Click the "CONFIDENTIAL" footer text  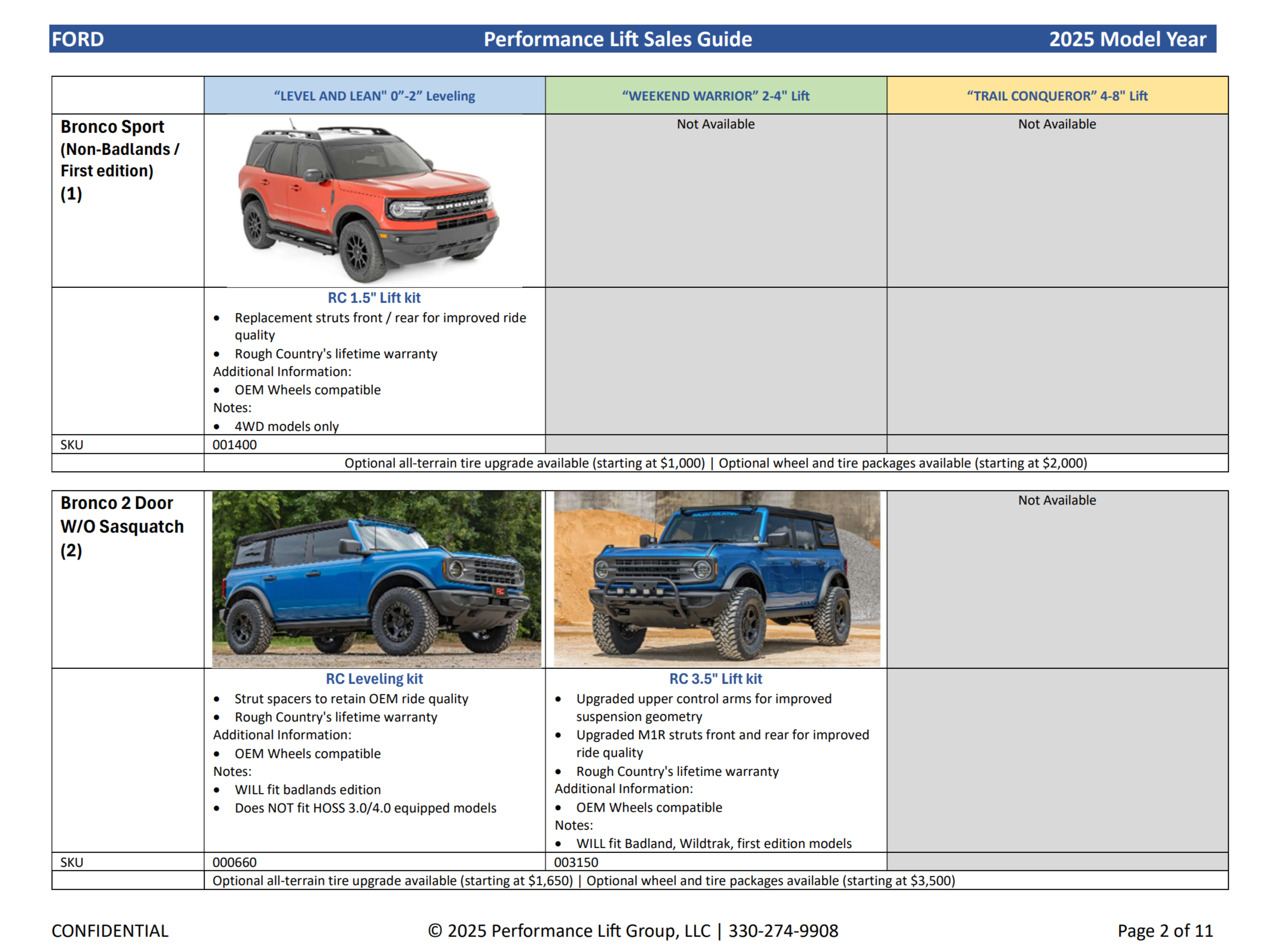pyautogui.click(x=110, y=931)
